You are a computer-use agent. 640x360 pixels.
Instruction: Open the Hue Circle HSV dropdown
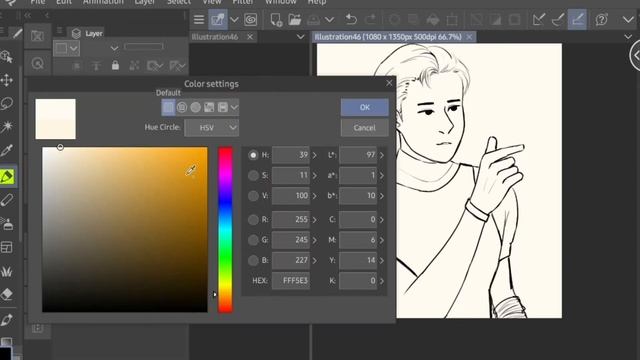point(211,128)
